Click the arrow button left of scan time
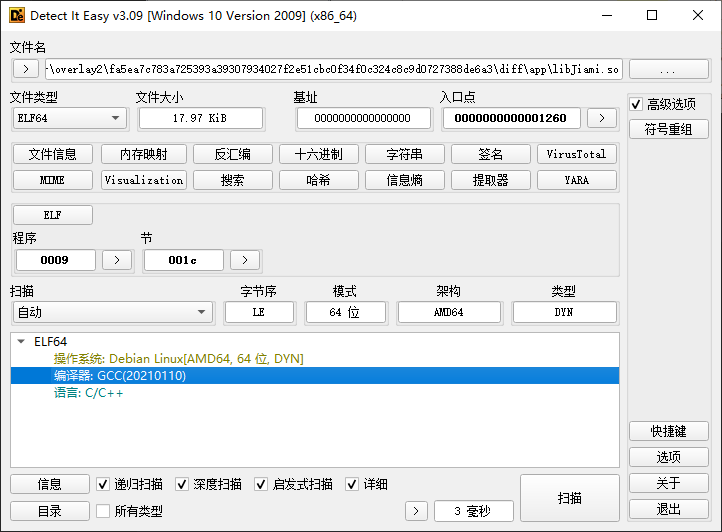Viewport: 722px width, 532px height. click(416, 511)
